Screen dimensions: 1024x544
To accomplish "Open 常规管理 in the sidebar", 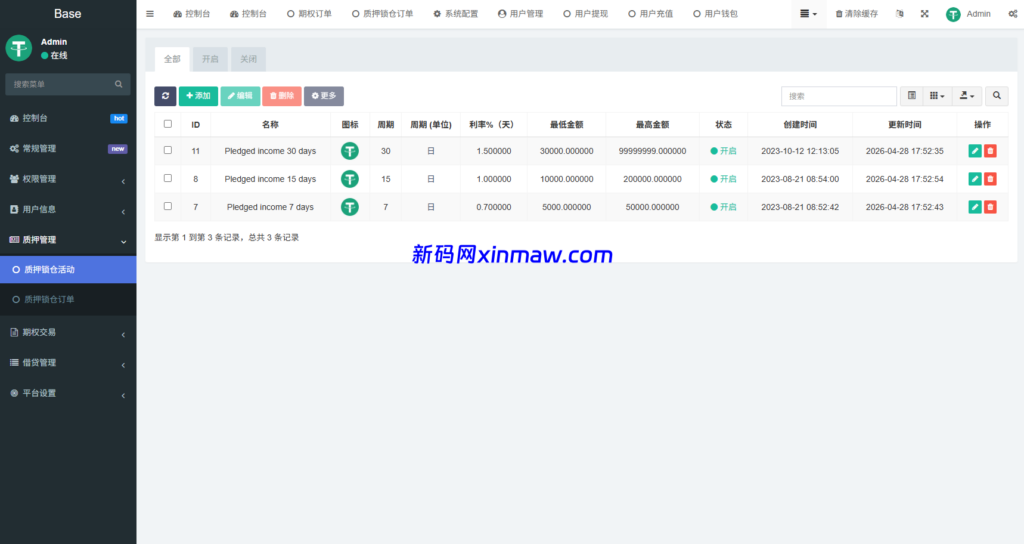I will click(68, 148).
